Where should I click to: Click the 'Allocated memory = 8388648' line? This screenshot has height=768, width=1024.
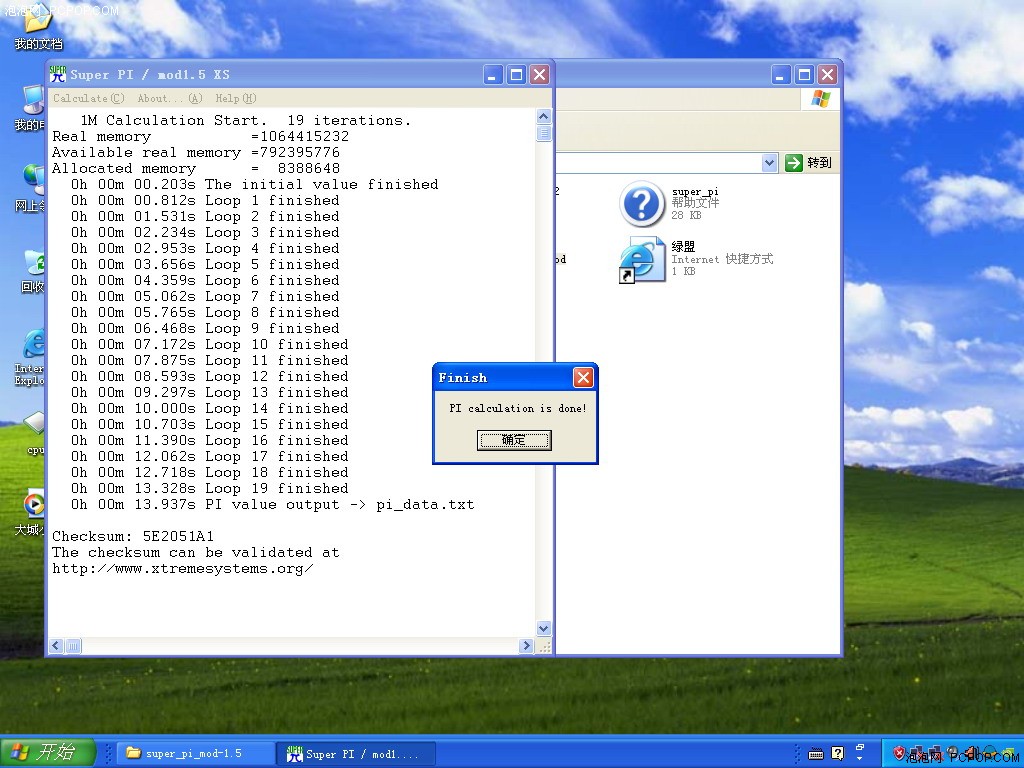196,168
